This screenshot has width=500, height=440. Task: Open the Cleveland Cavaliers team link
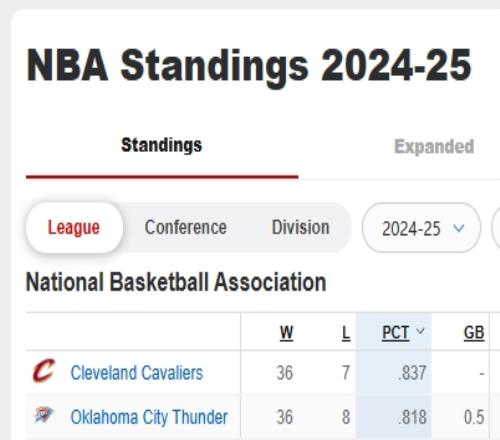click(x=137, y=373)
